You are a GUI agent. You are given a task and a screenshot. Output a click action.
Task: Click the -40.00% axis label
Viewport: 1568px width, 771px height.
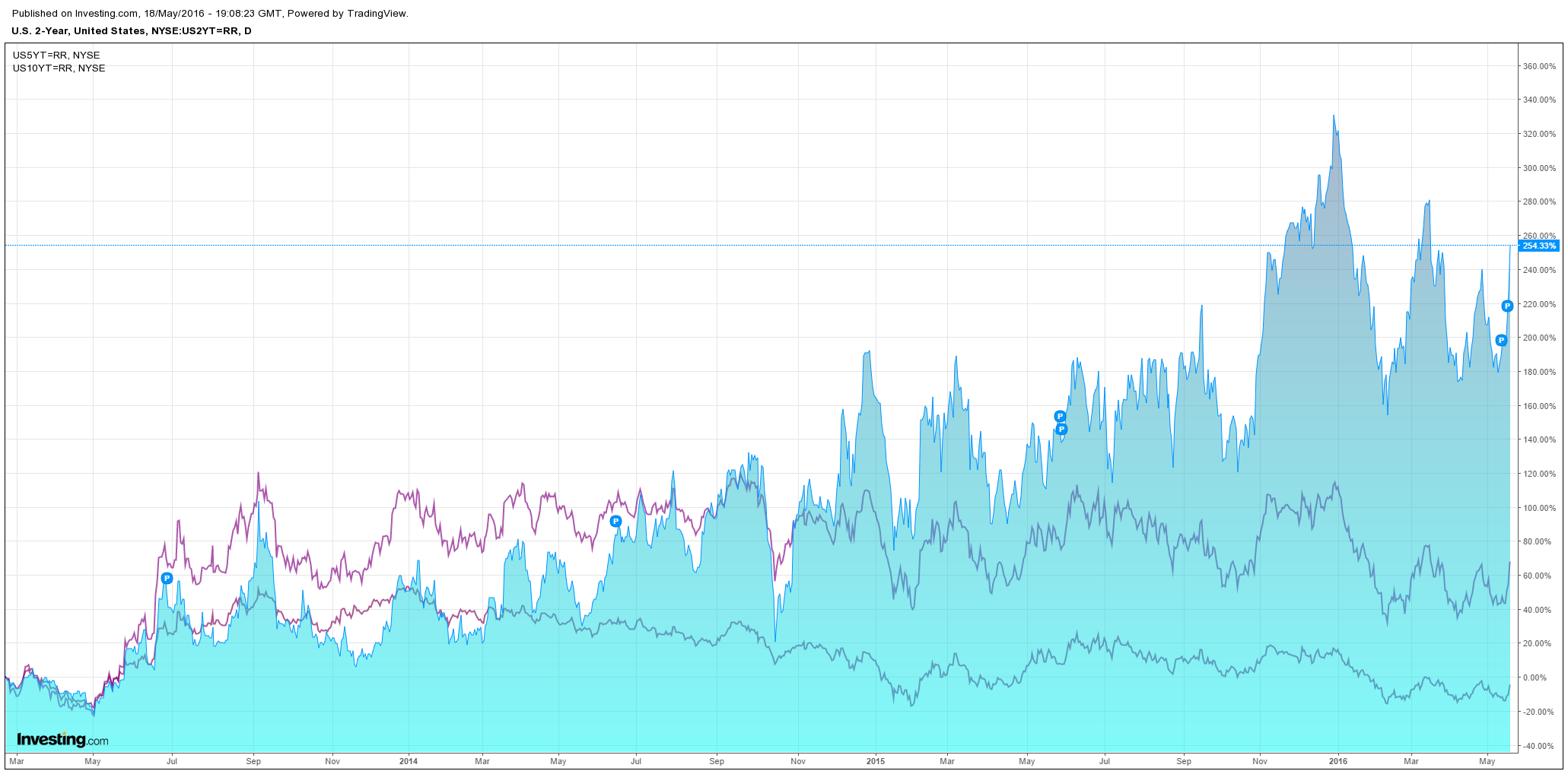click(1540, 746)
